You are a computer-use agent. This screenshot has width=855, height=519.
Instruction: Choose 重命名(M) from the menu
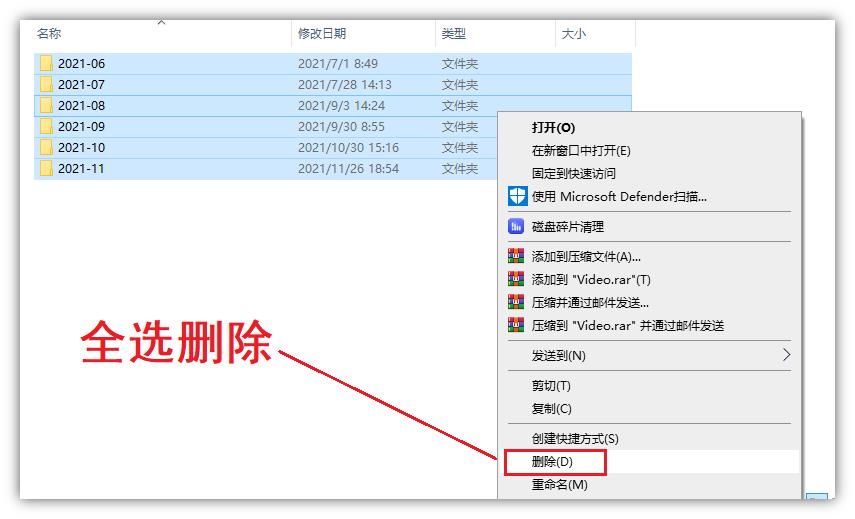click(x=559, y=485)
